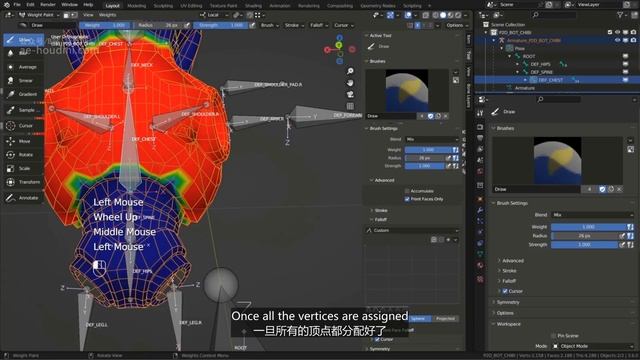
Task: Toggle visibility eye of P2D_BOT_CHIBI collection
Action: pos(617,32)
